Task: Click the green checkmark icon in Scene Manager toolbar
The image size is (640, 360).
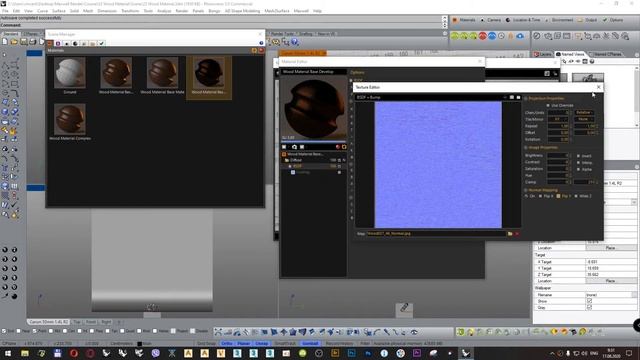Action: (102, 43)
